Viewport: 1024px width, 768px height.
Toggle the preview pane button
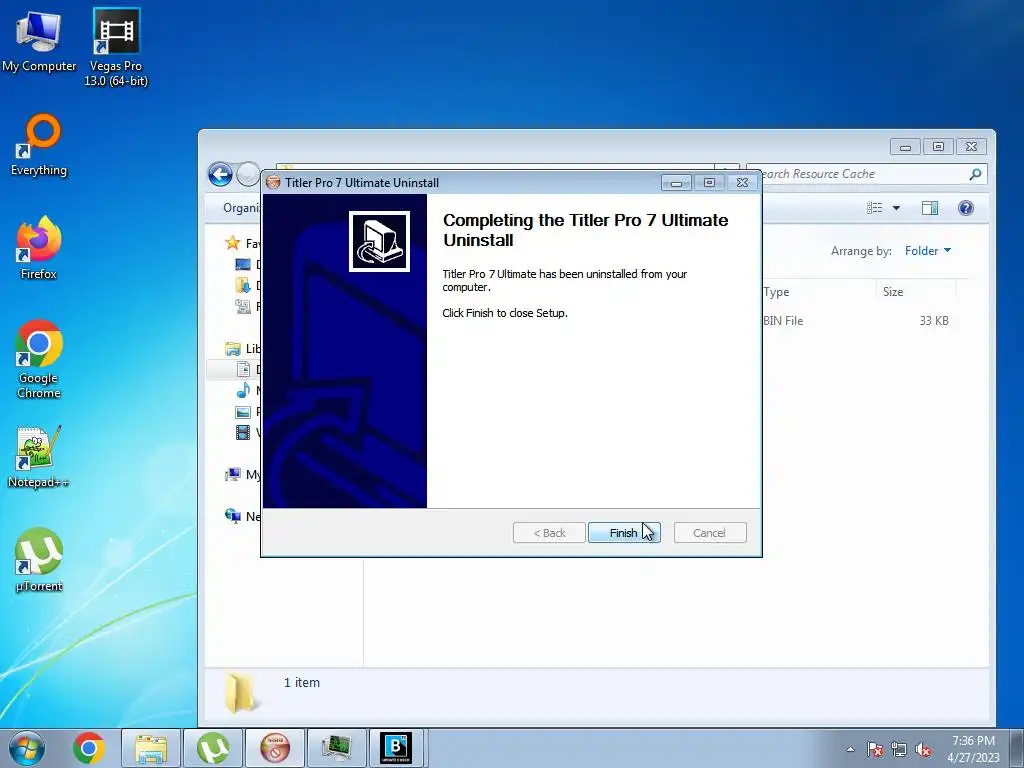pyautogui.click(x=930, y=208)
